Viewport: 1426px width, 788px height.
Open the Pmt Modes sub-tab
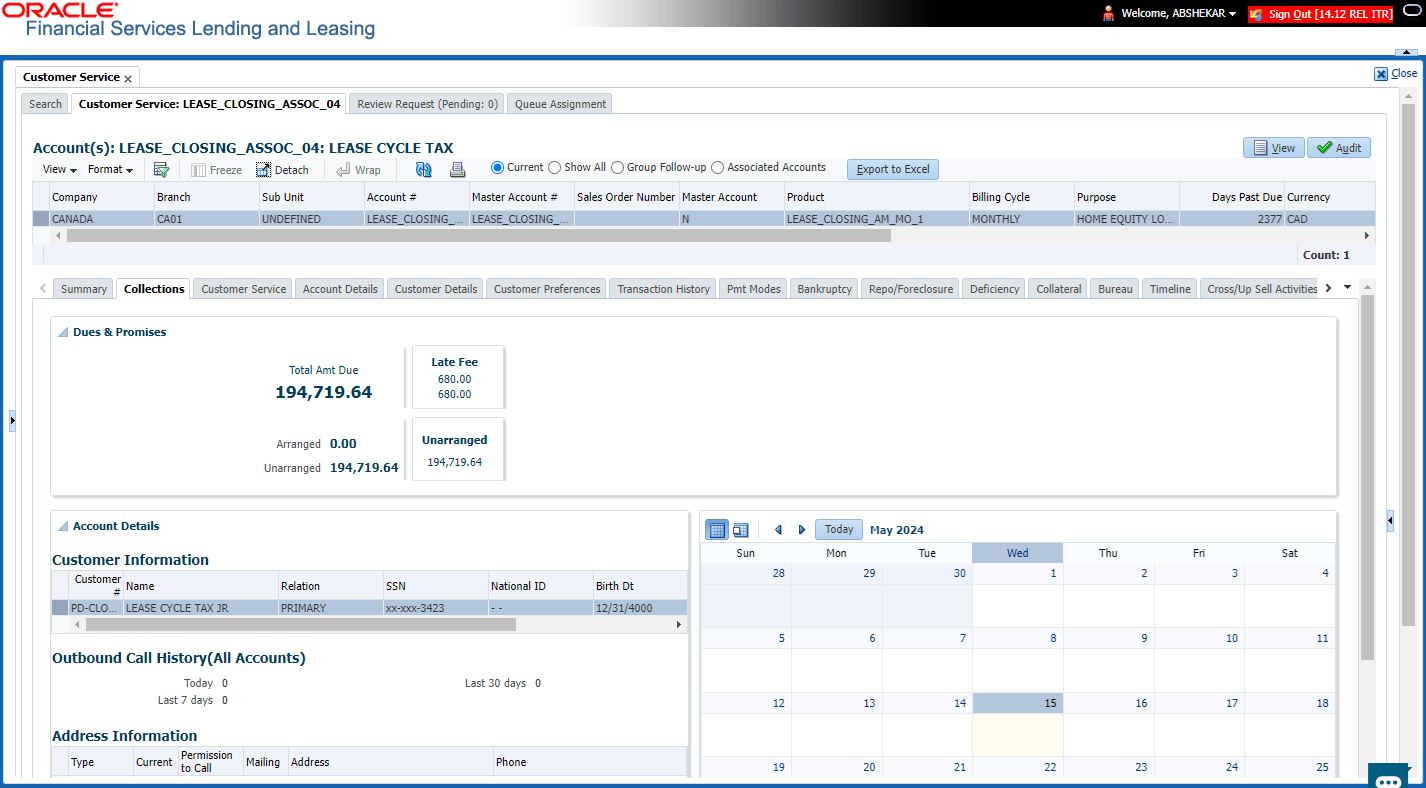pyautogui.click(x=754, y=289)
